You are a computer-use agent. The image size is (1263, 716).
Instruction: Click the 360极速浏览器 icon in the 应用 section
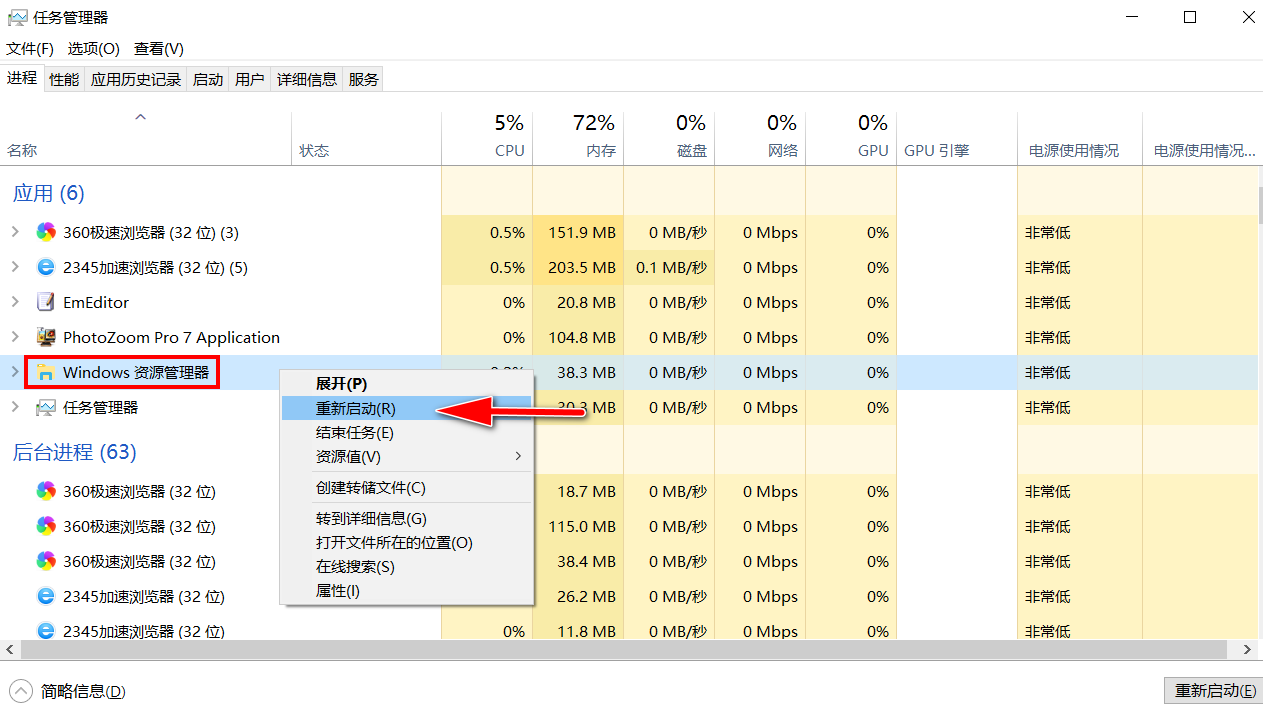pos(46,232)
